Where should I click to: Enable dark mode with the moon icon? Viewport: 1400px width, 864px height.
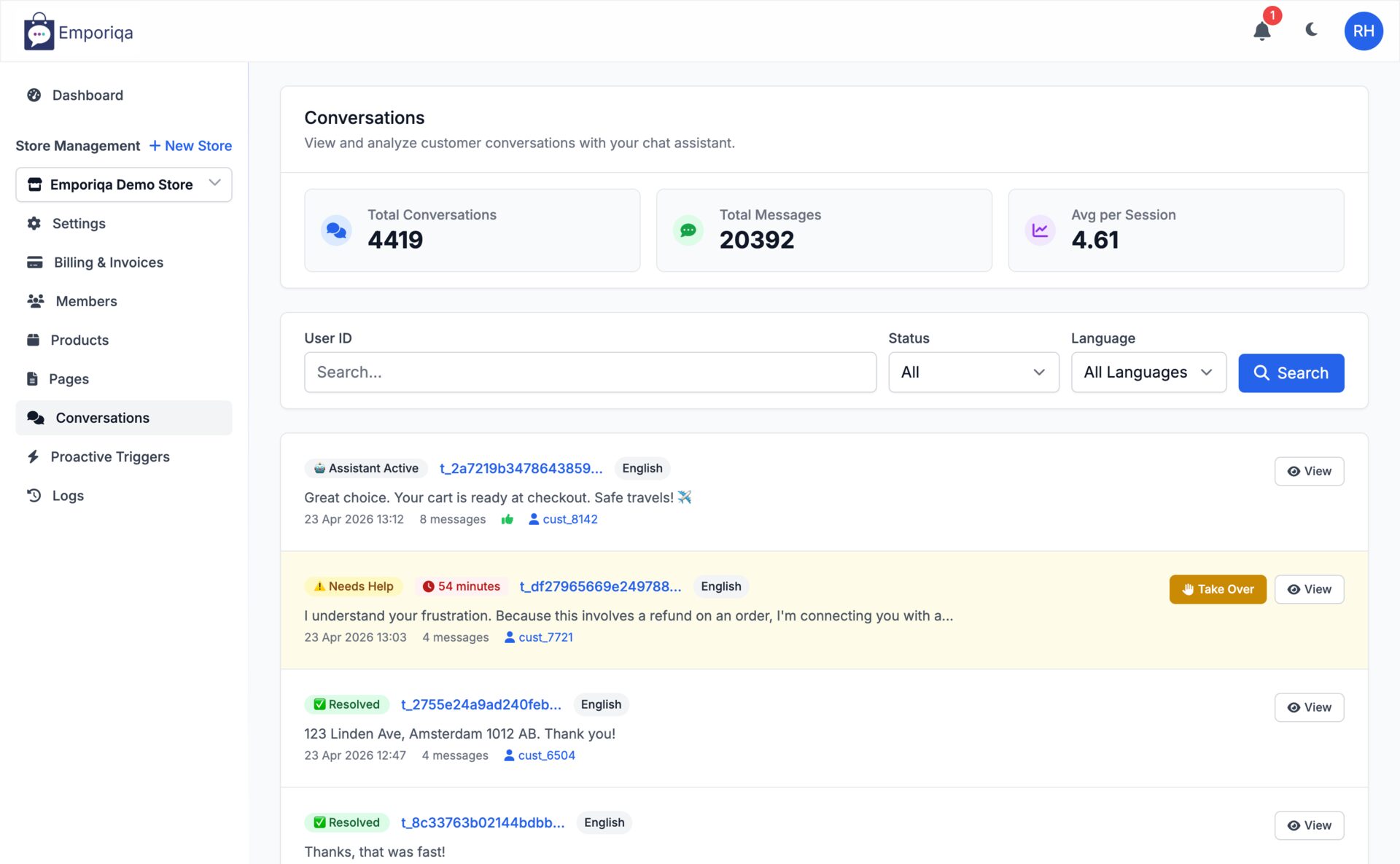pyautogui.click(x=1312, y=31)
